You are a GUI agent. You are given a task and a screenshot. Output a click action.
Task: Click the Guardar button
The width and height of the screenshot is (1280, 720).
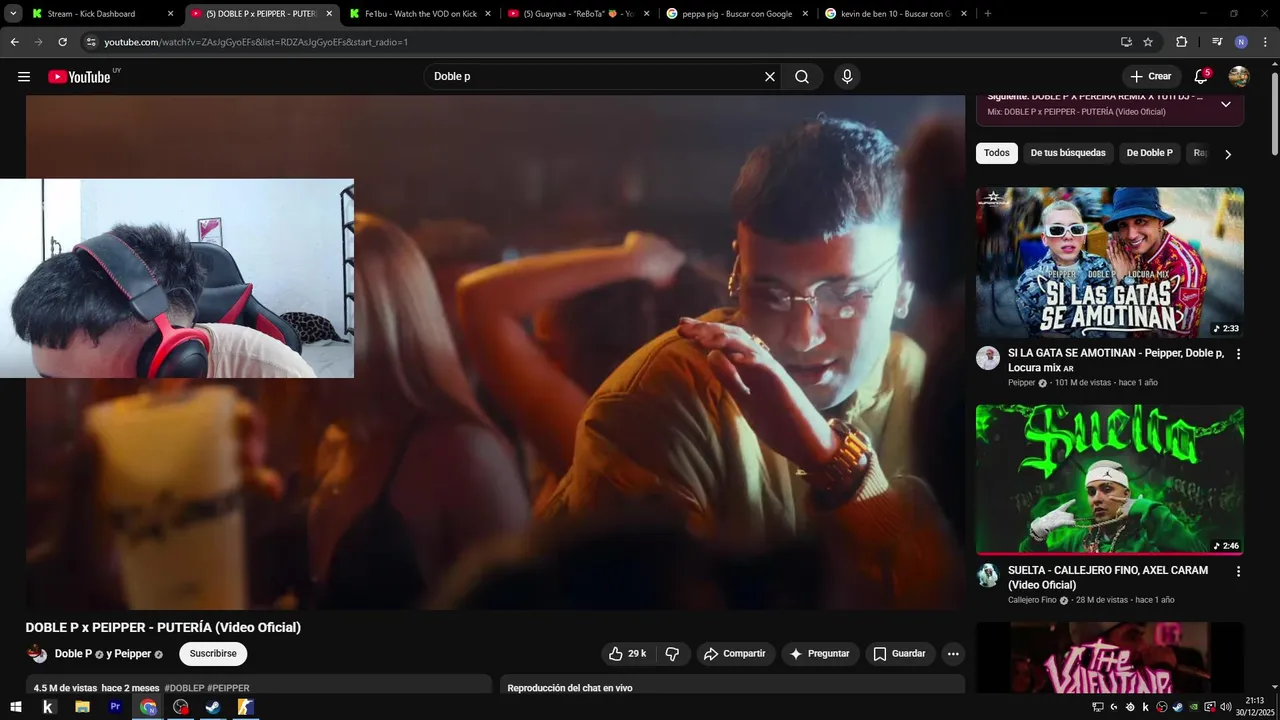[900, 654]
